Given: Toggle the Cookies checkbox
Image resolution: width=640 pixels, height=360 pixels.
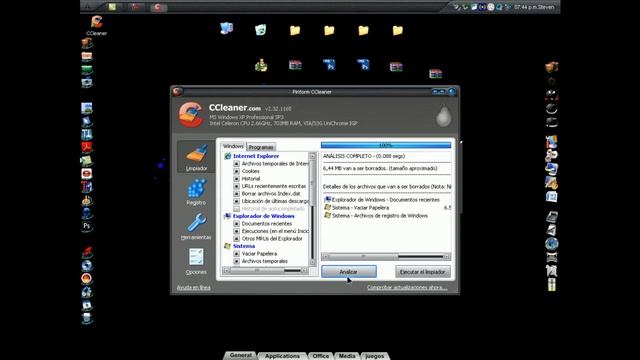Looking at the screenshot, I should (x=236, y=171).
